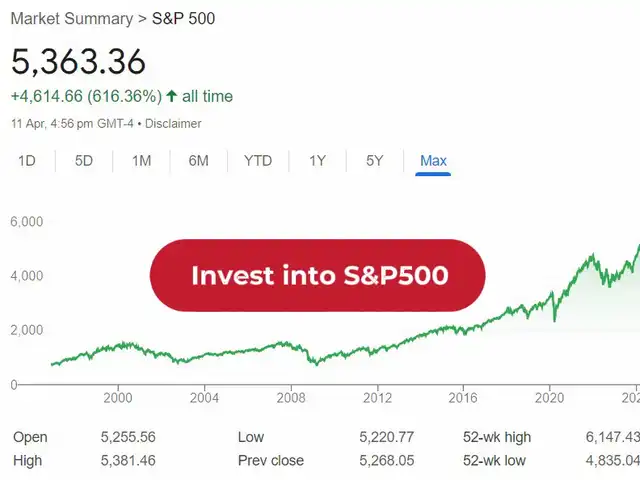Click the chart line near 2008

click(290, 346)
